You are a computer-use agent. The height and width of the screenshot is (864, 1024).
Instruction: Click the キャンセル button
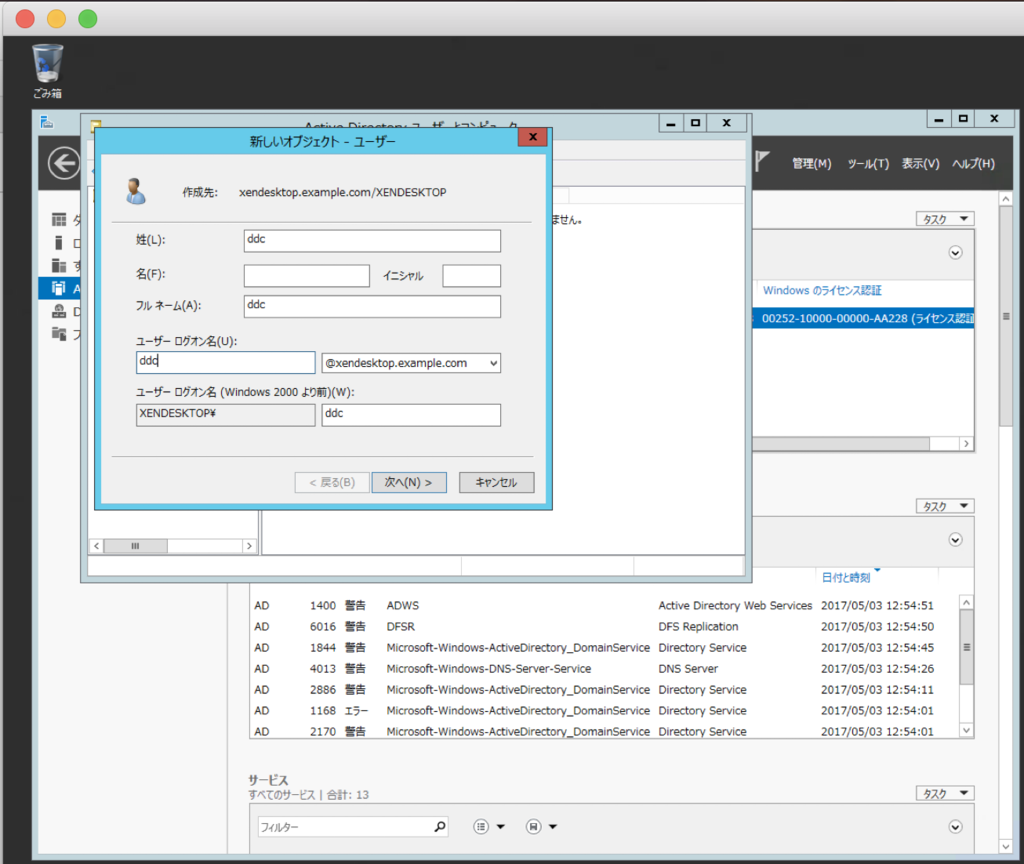click(496, 483)
